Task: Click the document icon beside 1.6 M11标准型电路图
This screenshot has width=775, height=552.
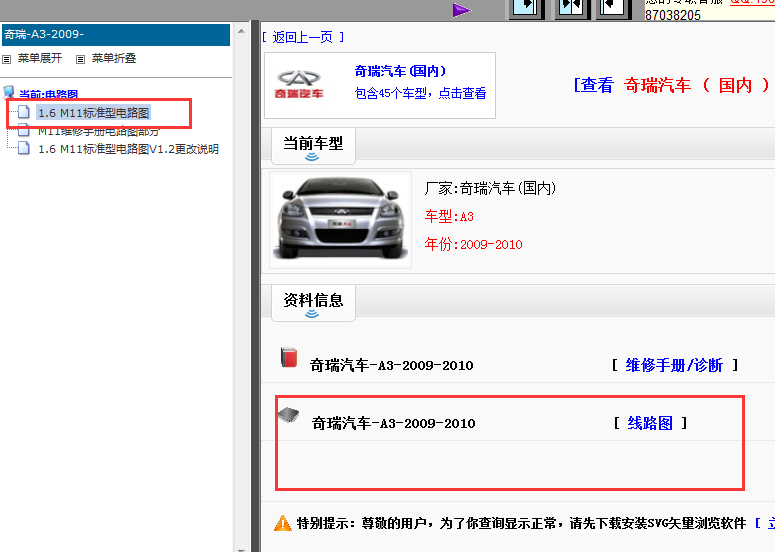Action: tap(24, 112)
